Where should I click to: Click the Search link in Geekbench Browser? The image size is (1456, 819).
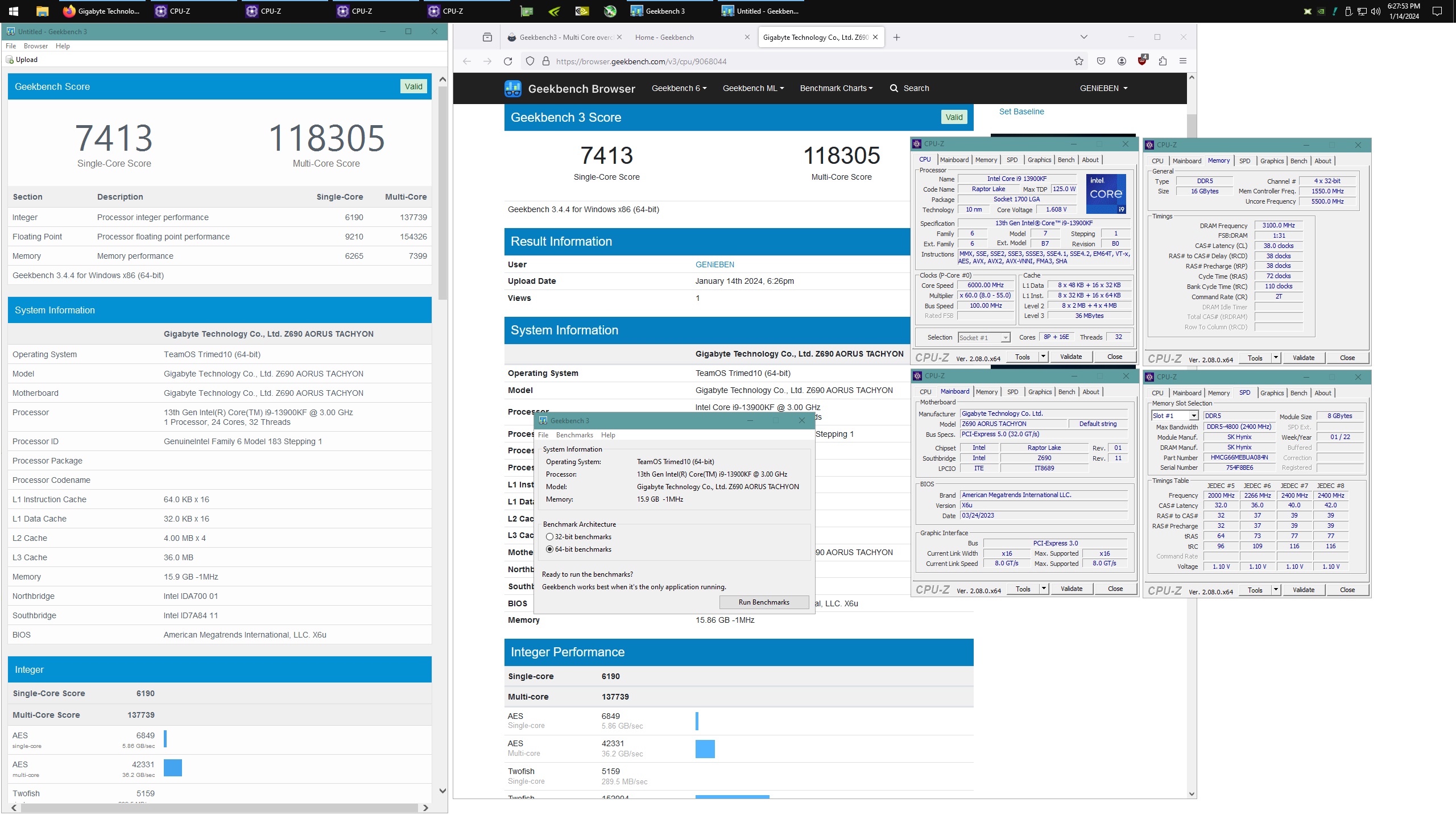tap(909, 88)
